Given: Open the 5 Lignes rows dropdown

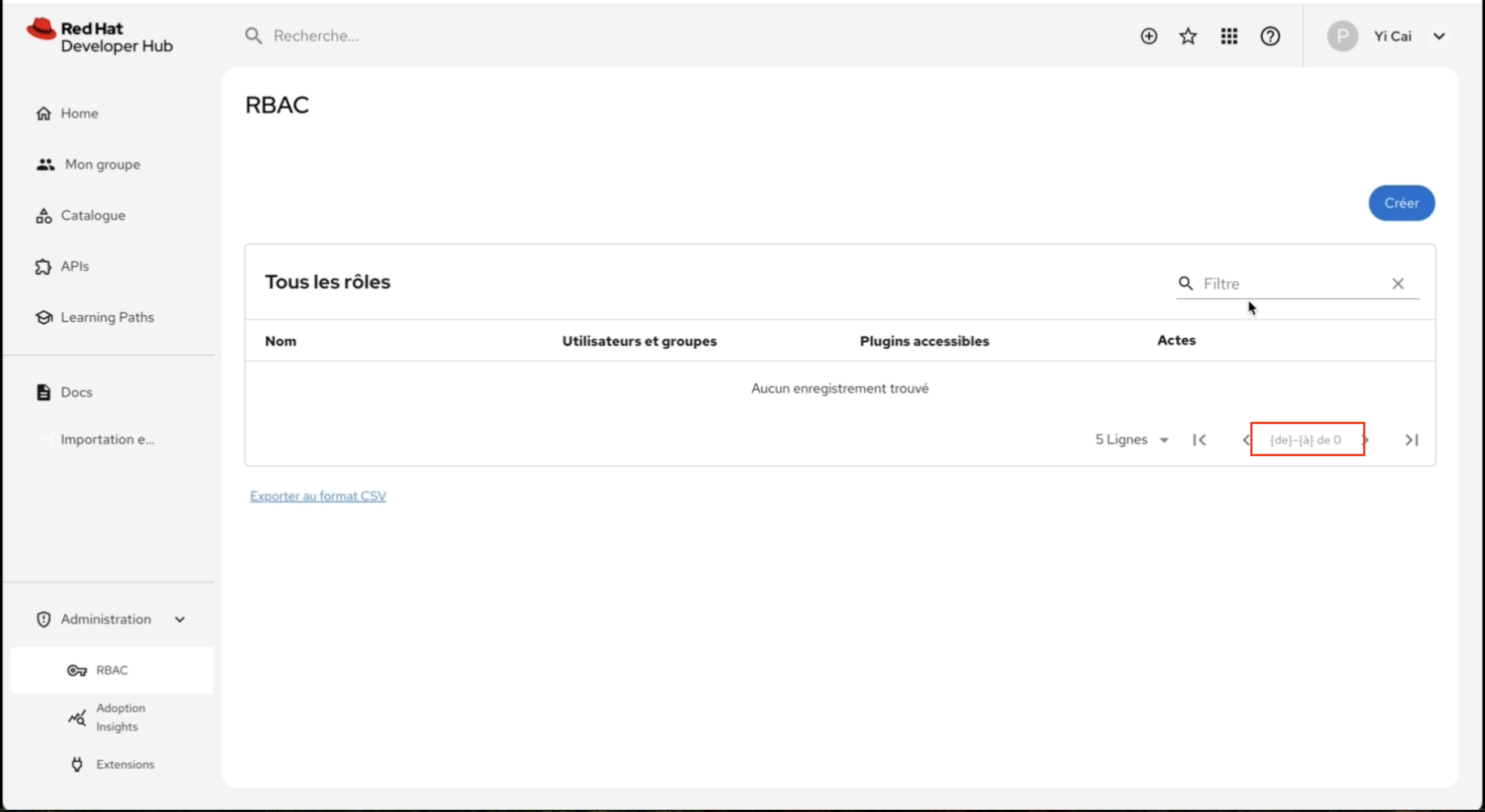Looking at the screenshot, I should [x=1132, y=440].
